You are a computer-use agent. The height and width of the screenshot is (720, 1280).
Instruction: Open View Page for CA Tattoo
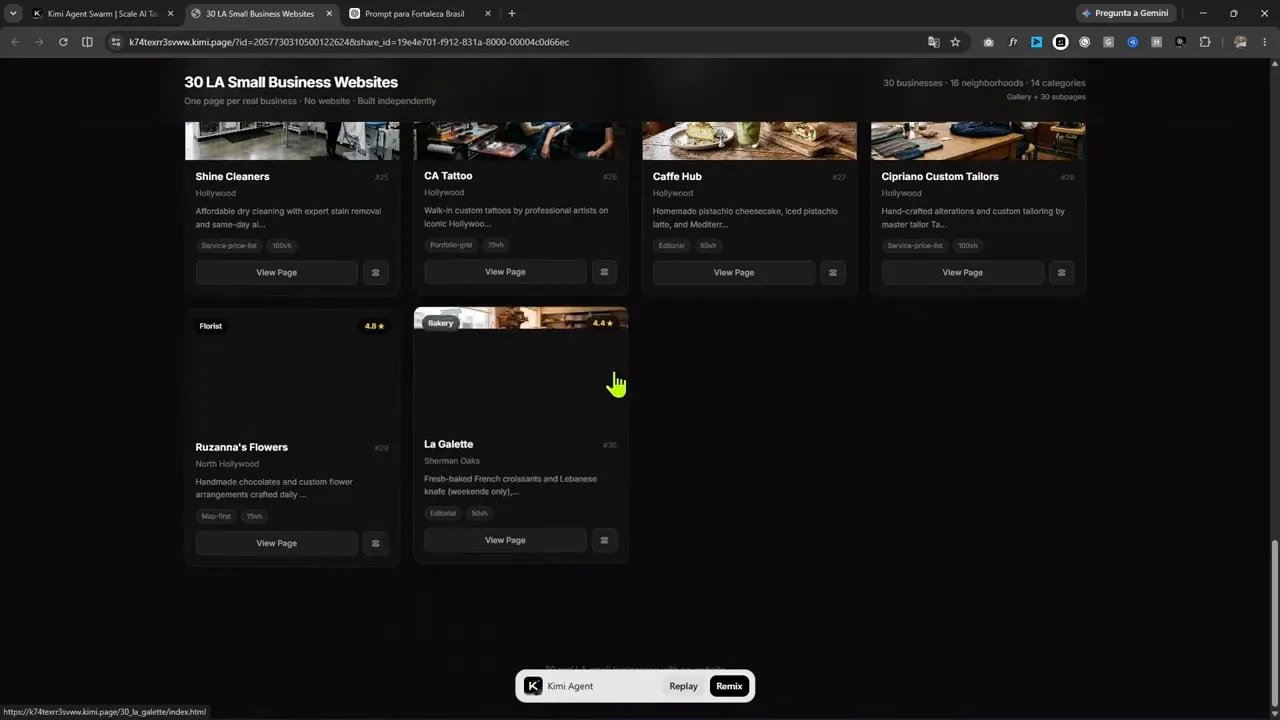pyautogui.click(x=505, y=272)
